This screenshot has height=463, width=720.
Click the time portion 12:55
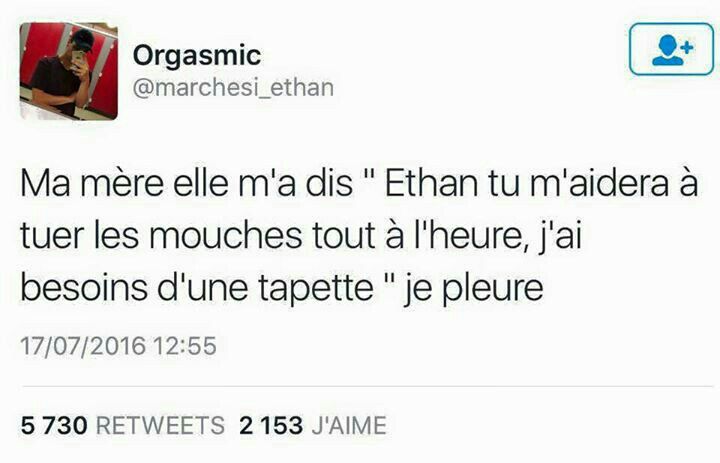185,346
